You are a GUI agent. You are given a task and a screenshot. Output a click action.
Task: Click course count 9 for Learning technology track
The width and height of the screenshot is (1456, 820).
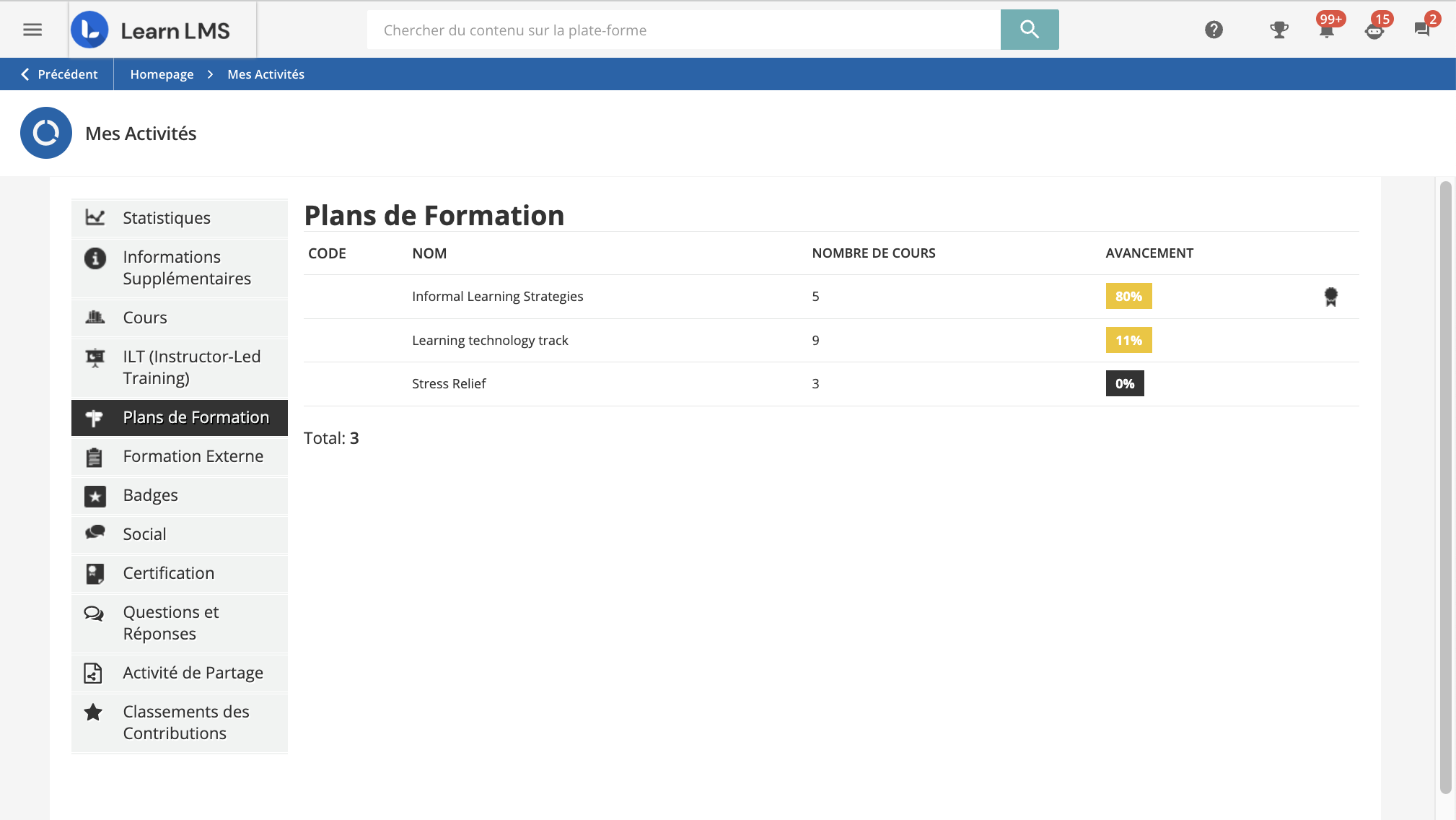pyautogui.click(x=815, y=341)
